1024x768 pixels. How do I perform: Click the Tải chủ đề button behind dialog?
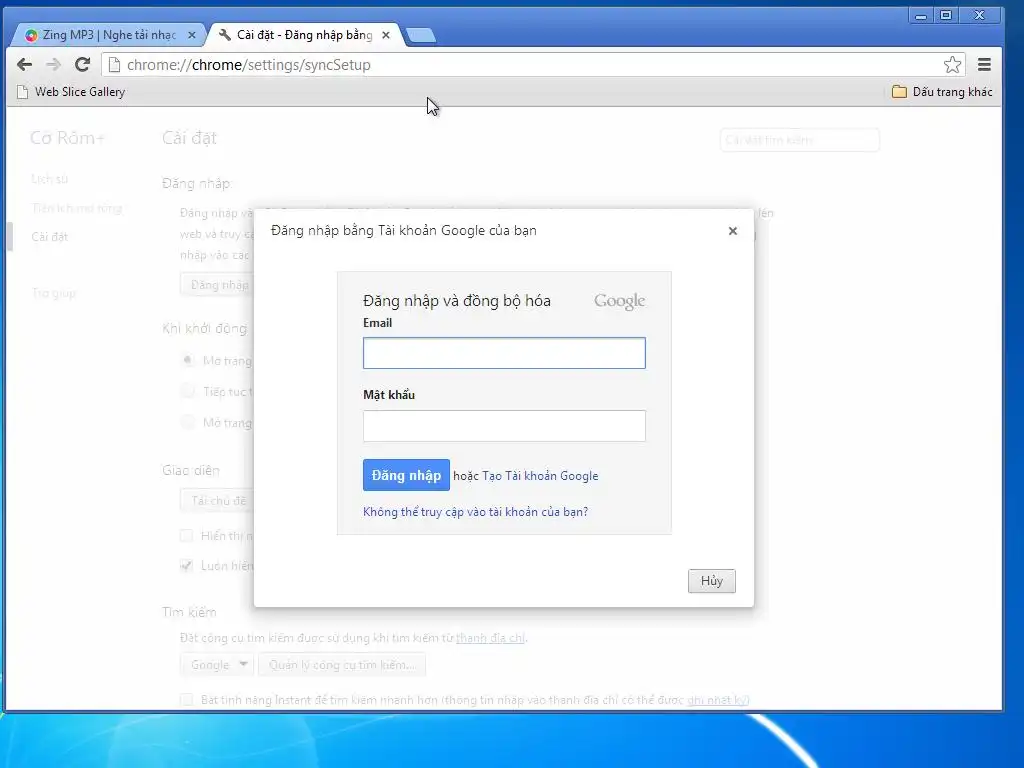pos(217,501)
